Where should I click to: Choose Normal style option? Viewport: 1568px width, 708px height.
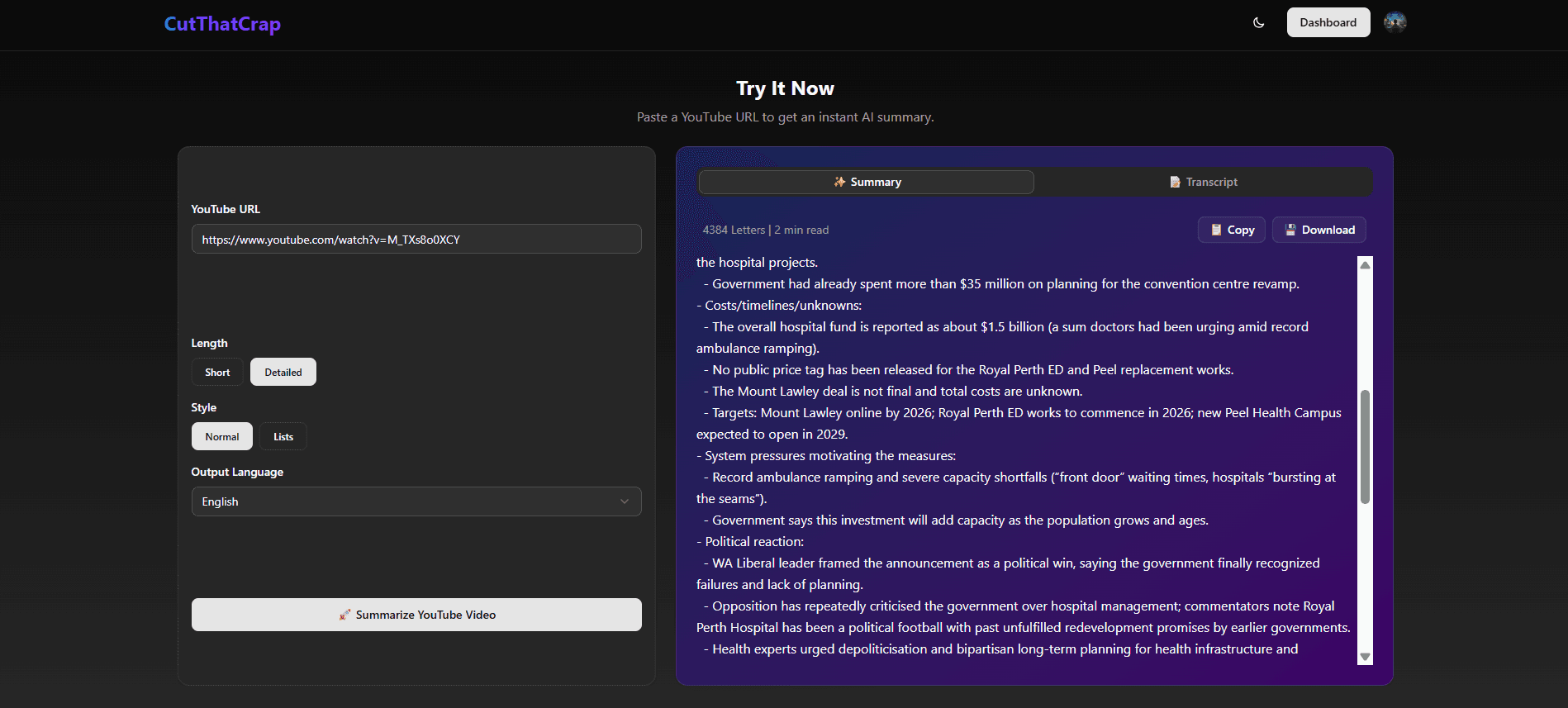pyautogui.click(x=221, y=436)
